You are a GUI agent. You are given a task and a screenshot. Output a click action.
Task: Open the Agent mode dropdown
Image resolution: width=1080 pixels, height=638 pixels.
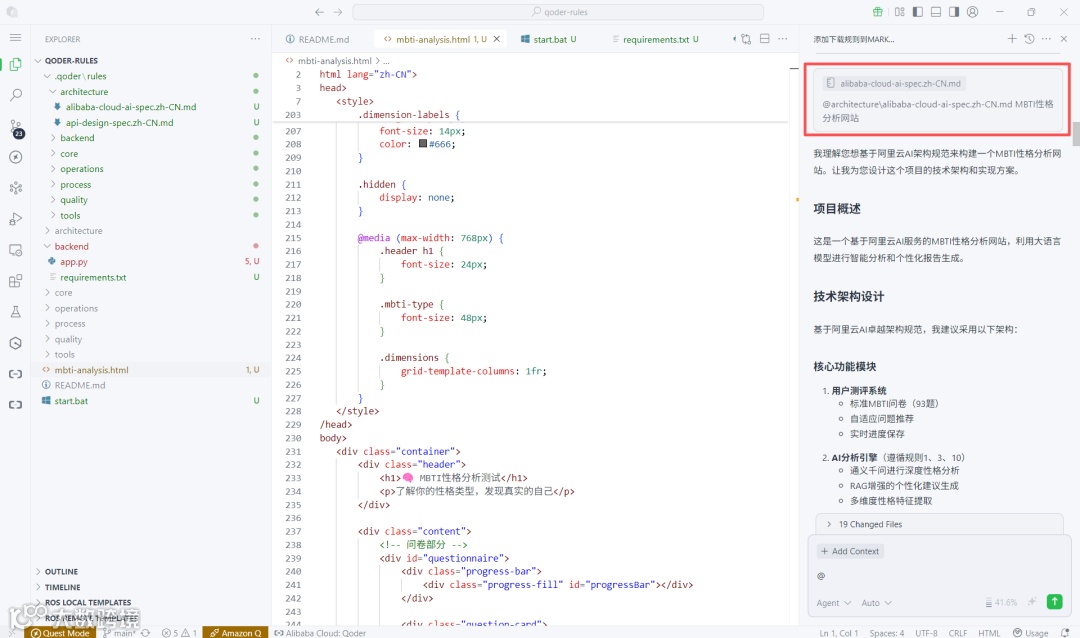(x=833, y=603)
